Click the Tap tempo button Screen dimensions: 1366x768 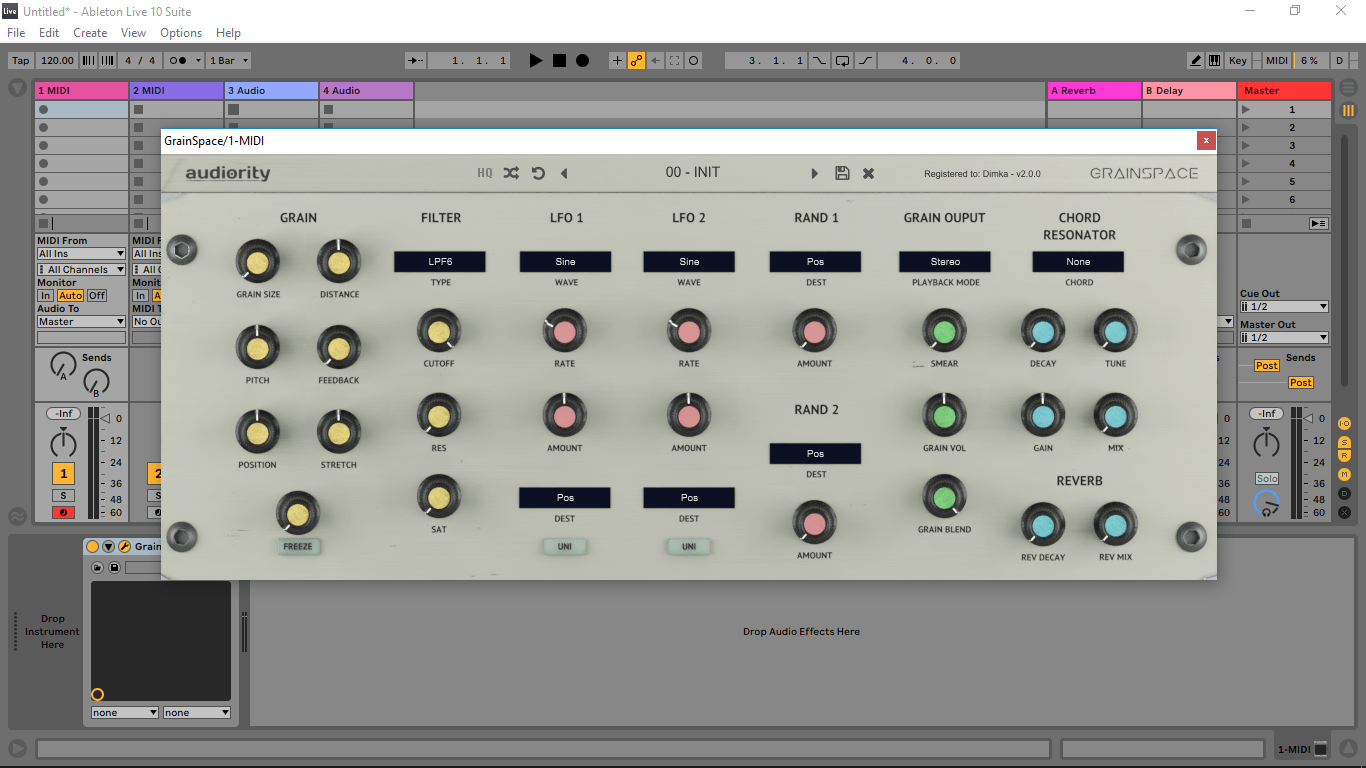coord(21,61)
